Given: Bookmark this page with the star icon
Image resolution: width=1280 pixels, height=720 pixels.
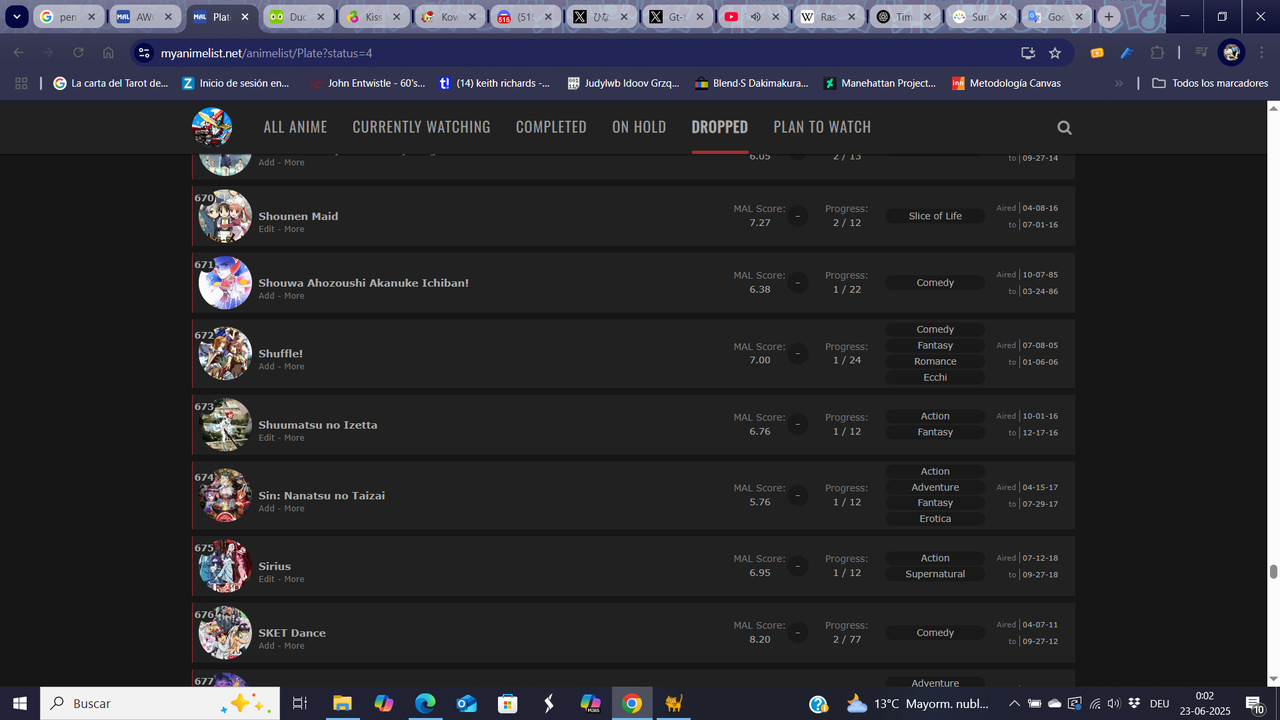Looking at the screenshot, I should pyautogui.click(x=1055, y=53).
